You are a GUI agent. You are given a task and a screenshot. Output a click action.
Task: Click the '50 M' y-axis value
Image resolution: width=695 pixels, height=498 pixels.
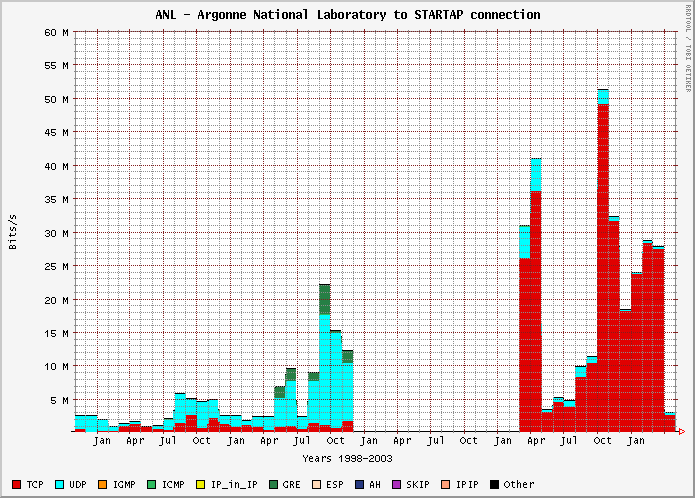(x=56, y=99)
